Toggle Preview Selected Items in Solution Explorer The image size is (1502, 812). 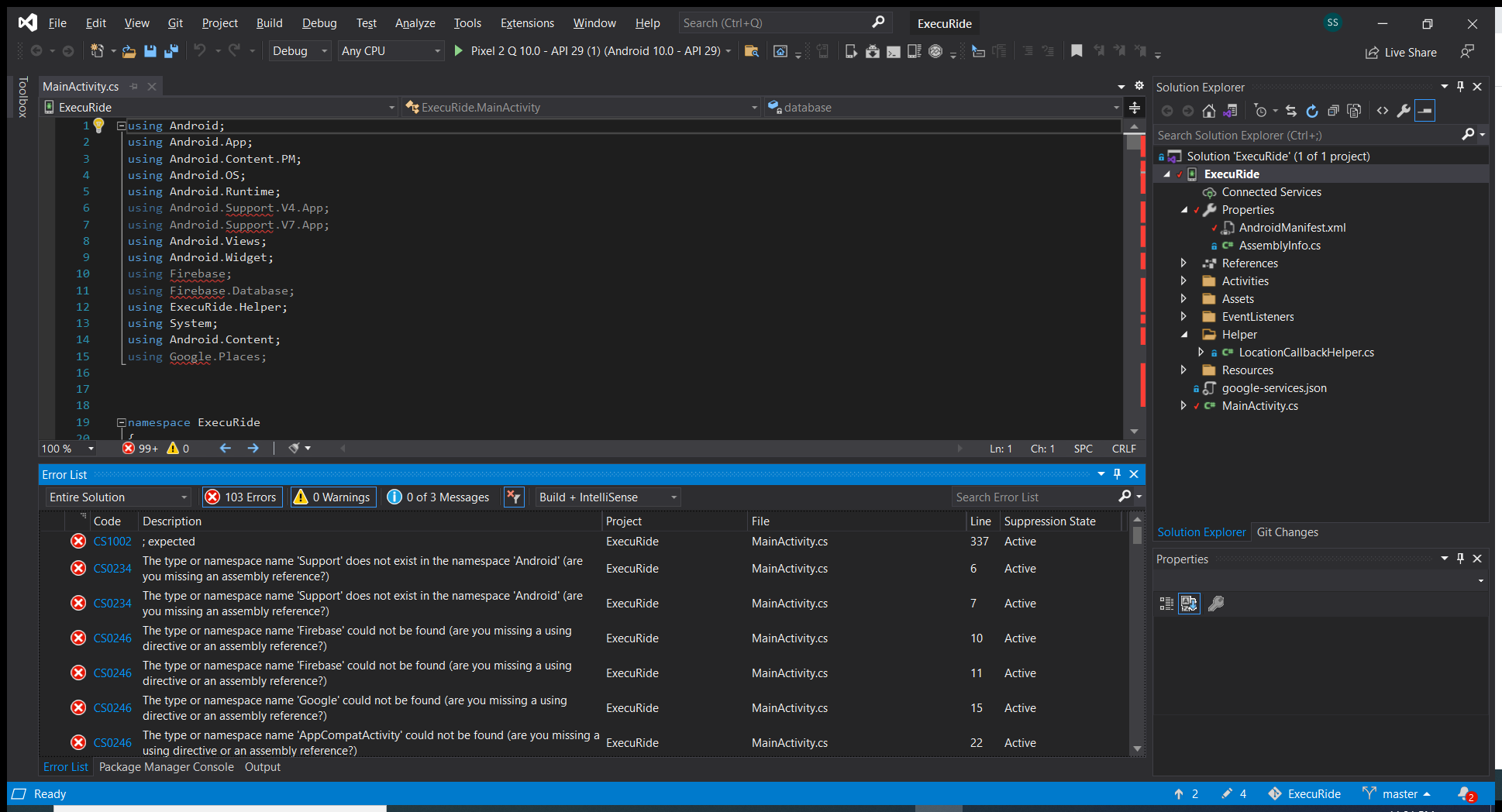point(1424,111)
